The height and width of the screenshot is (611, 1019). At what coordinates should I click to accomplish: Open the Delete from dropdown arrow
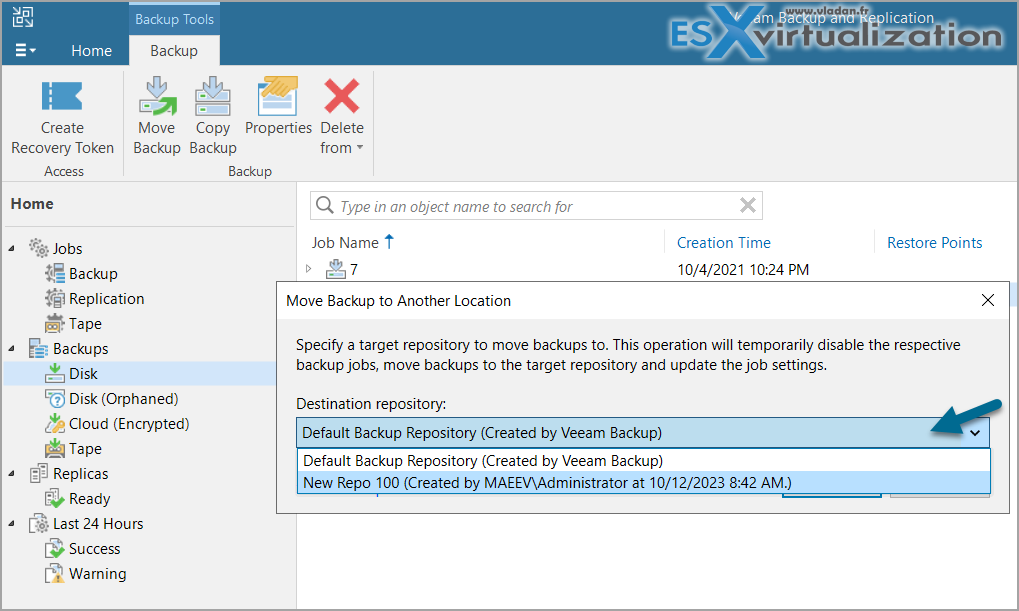tap(359, 148)
